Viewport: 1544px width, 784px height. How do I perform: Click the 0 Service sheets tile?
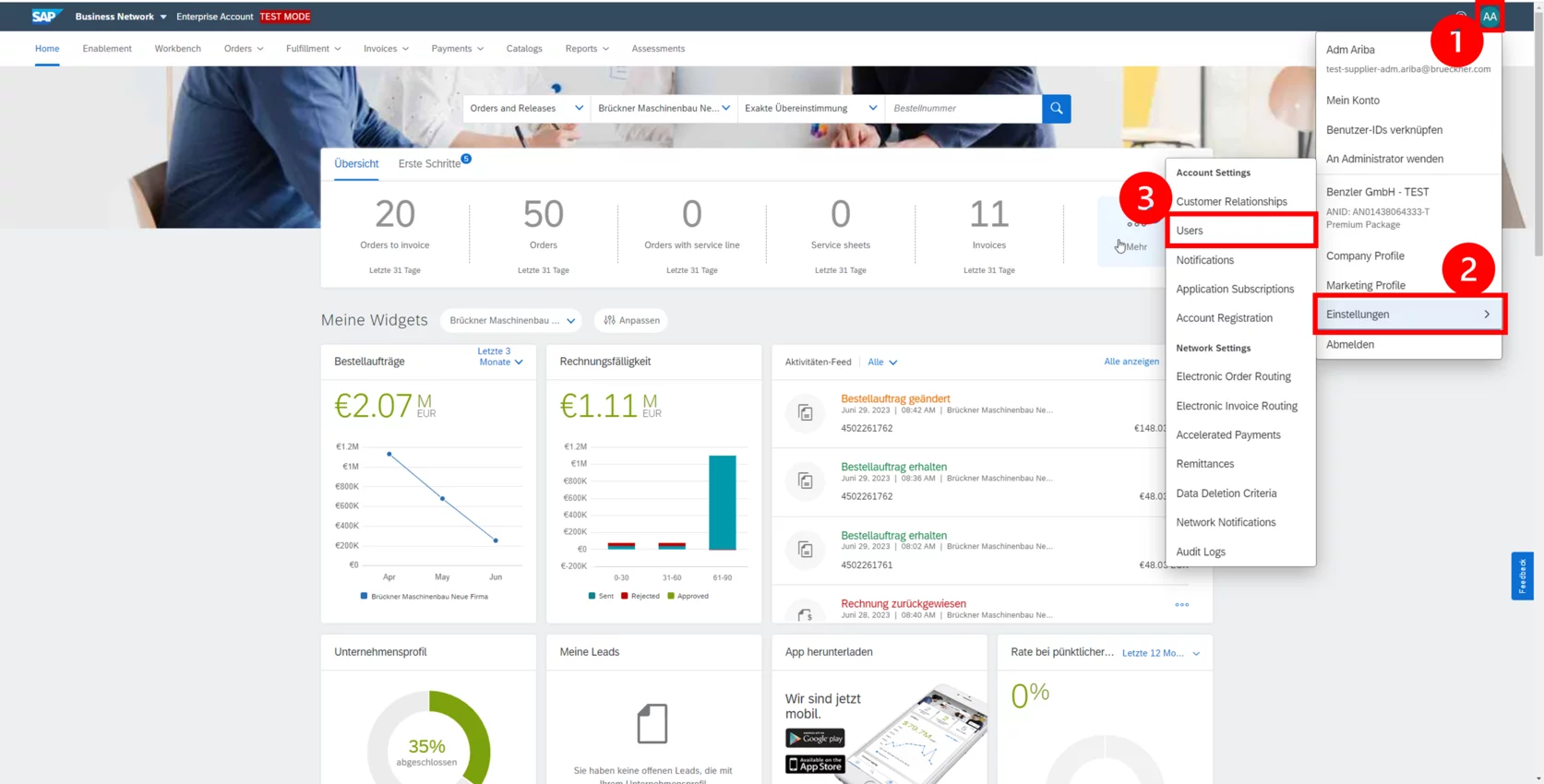pyautogui.click(x=841, y=233)
